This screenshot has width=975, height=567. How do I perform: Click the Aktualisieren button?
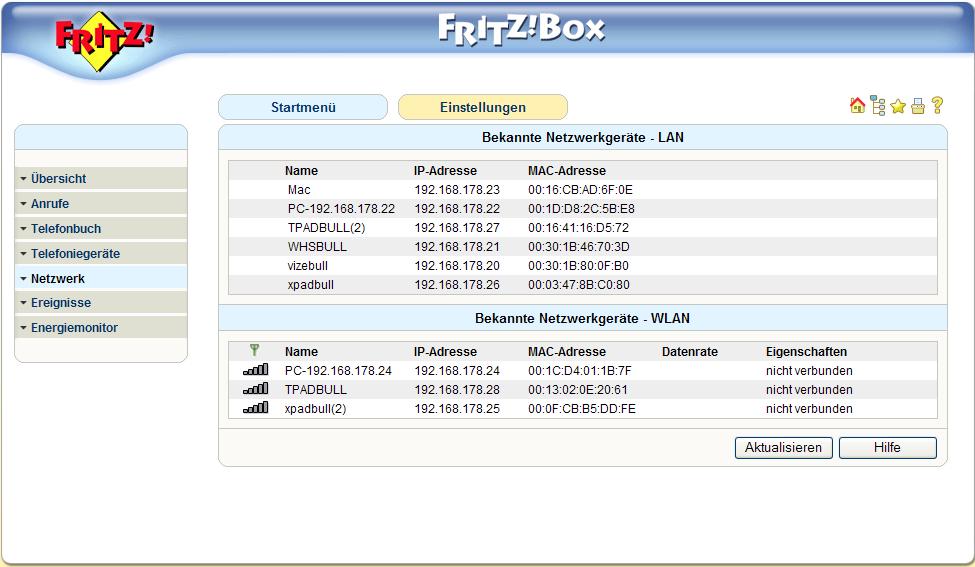click(x=783, y=448)
